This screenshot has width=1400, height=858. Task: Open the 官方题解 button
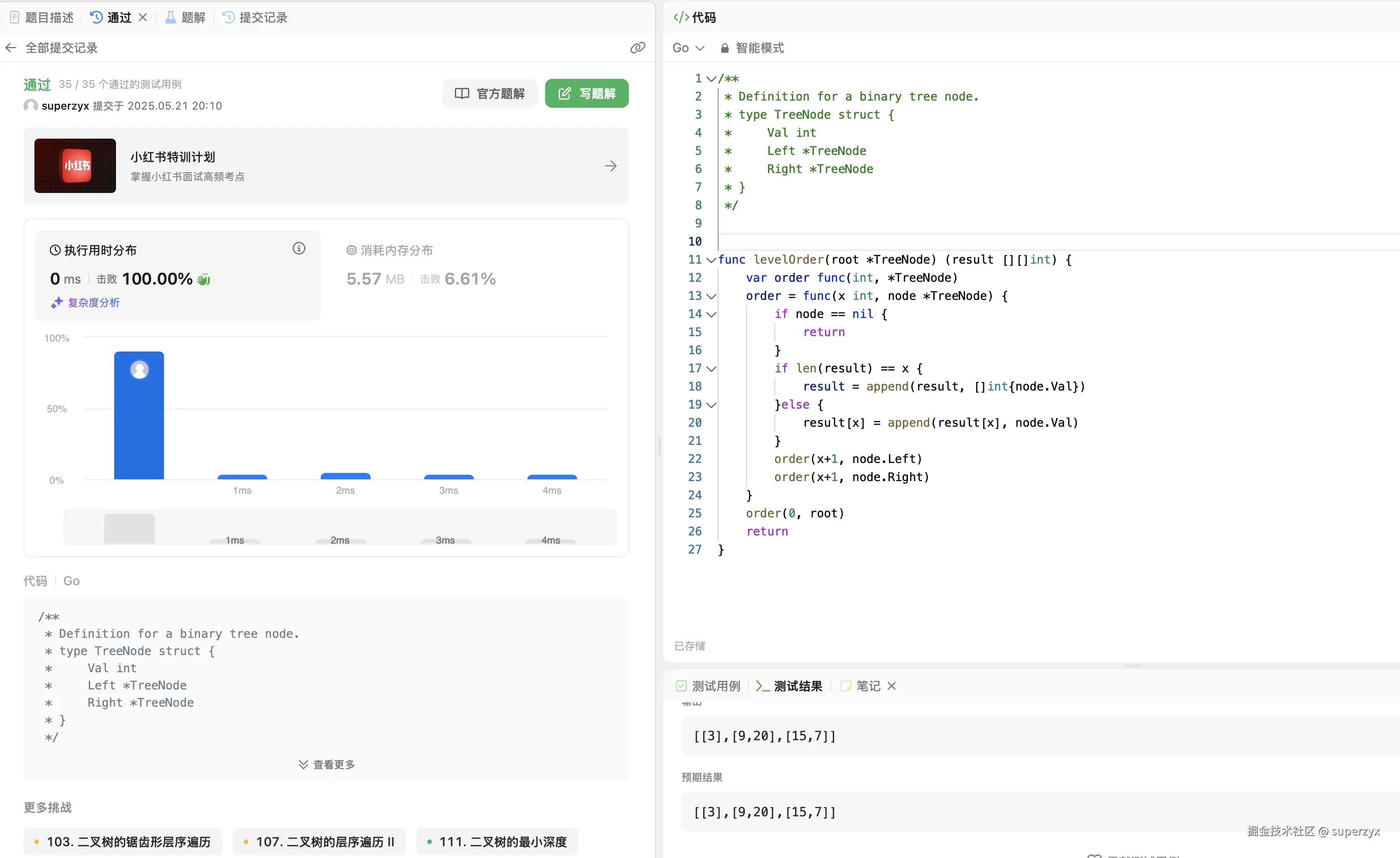coord(490,93)
